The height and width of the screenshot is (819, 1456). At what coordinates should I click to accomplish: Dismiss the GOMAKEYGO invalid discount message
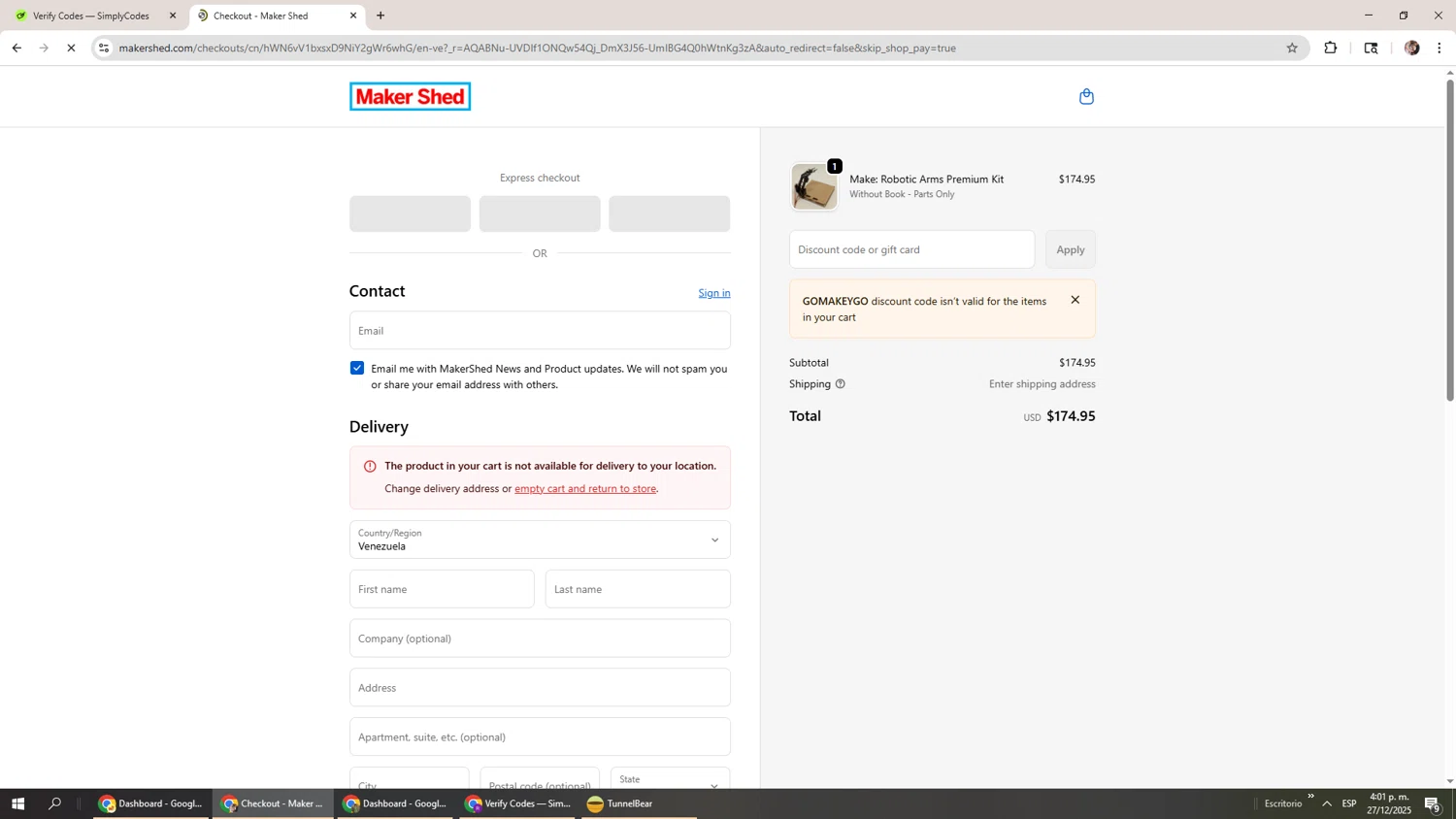pyautogui.click(x=1075, y=300)
